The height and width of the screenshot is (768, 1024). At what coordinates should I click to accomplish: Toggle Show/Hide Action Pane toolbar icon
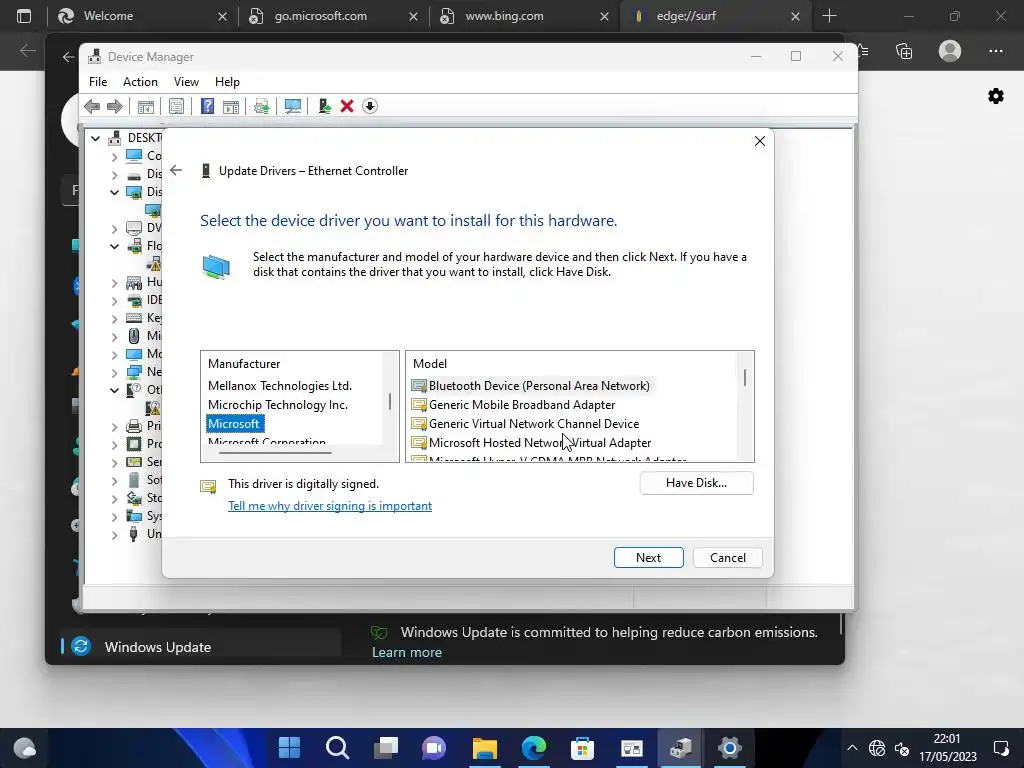click(x=231, y=106)
